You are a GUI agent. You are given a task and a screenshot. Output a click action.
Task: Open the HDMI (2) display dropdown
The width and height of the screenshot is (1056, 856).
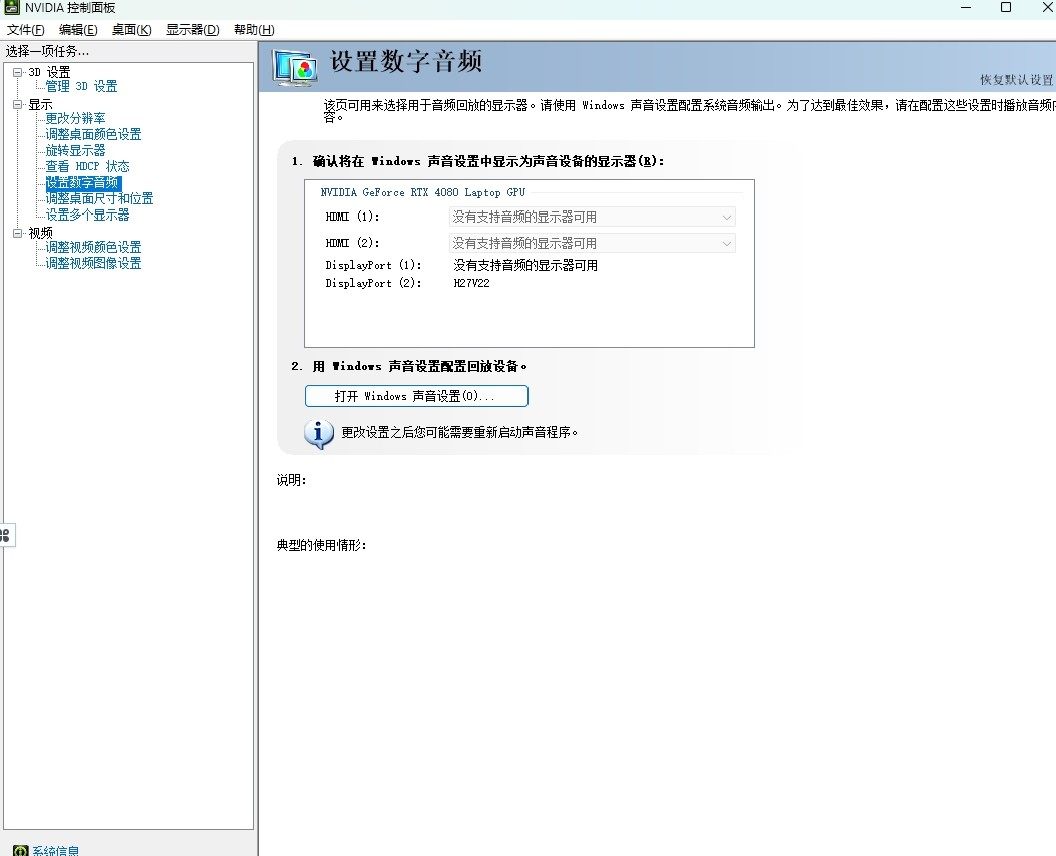(x=592, y=243)
